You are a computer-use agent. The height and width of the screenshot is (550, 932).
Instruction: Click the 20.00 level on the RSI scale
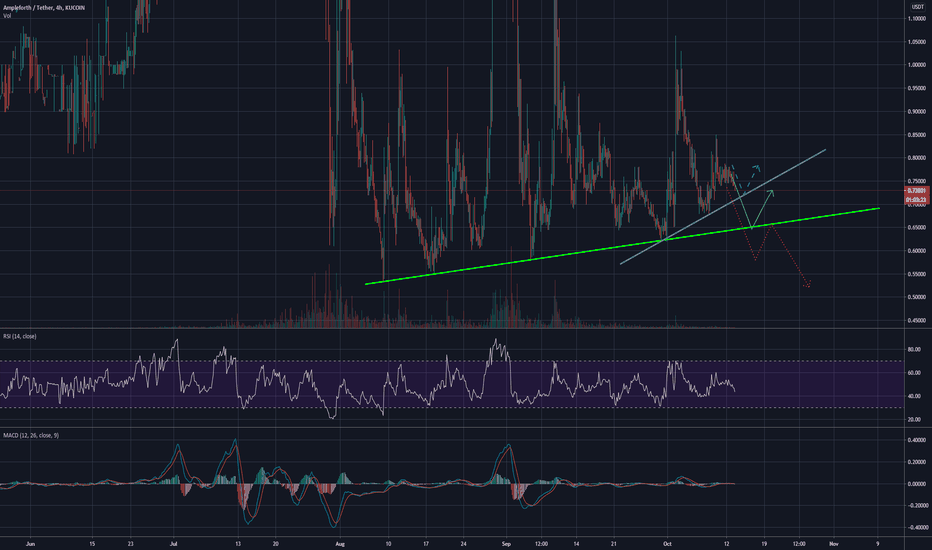914,420
